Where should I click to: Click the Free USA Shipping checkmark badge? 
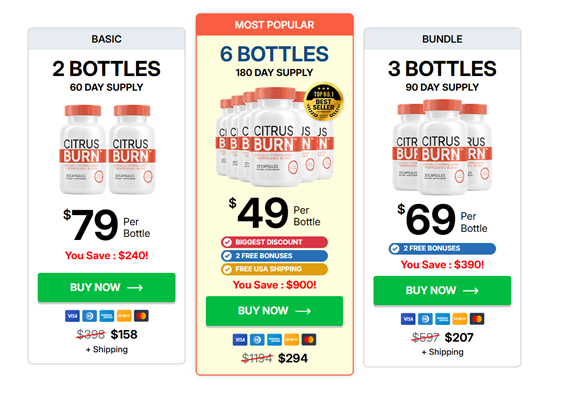(274, 269)
